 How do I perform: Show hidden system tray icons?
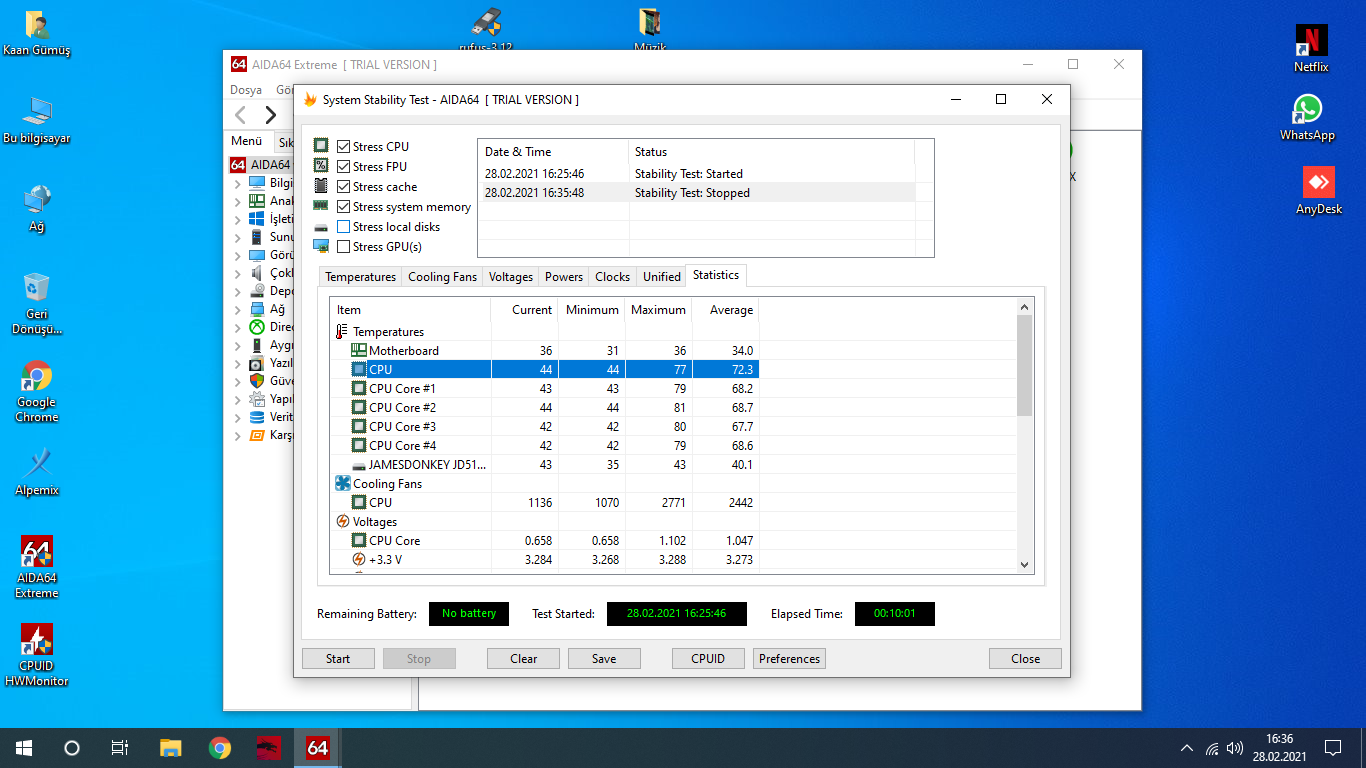click(x=1187, y=748)
